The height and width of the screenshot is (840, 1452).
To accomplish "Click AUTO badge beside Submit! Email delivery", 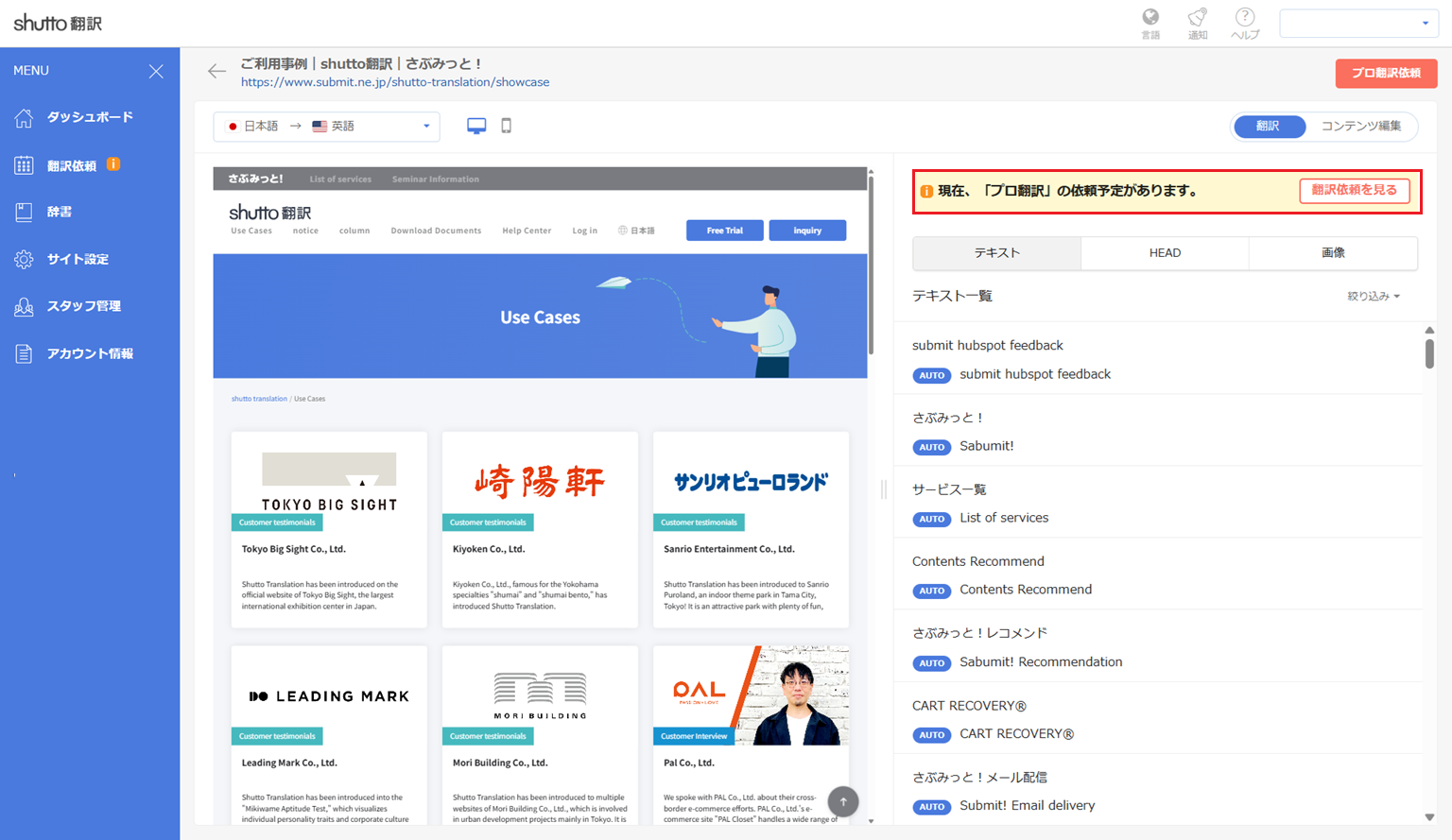I will 932,807.
